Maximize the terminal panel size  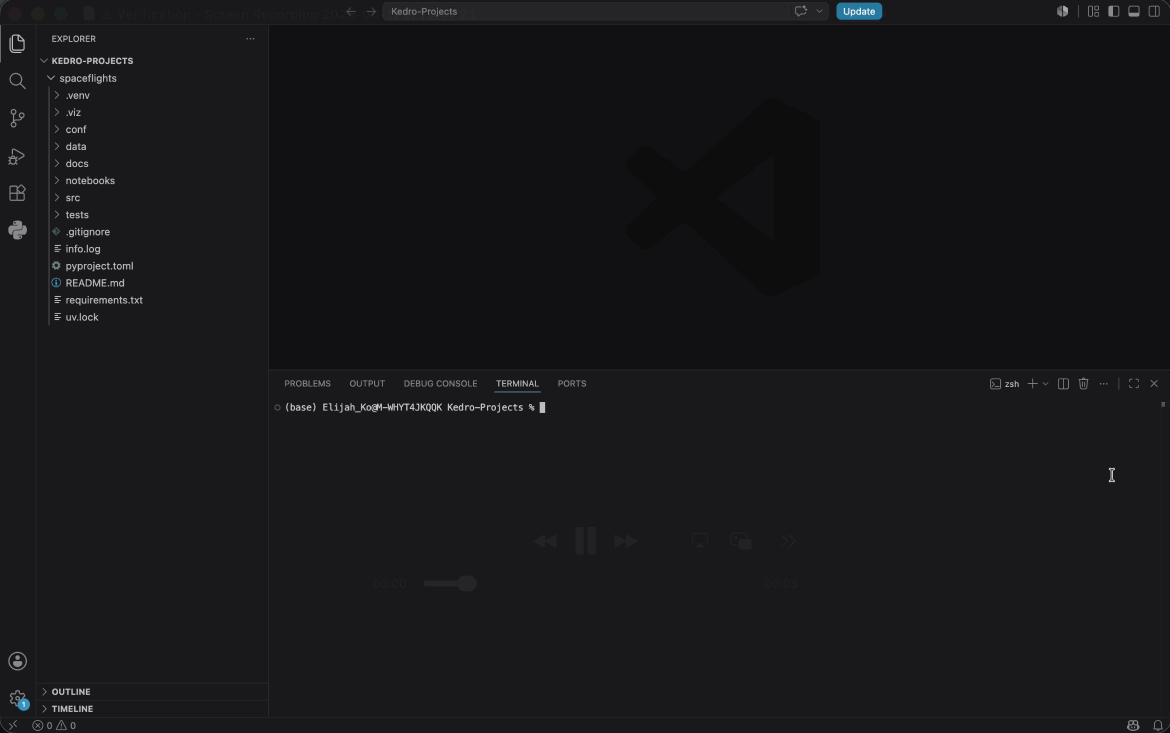[x=1133, y=384]
